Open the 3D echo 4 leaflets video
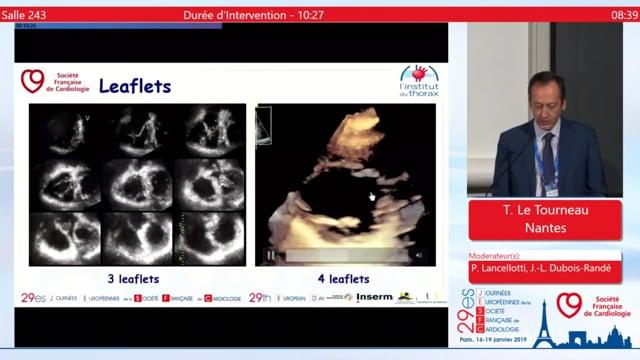Image resolution: width=640 pixels, height=360 pixels. coord(345,185)
